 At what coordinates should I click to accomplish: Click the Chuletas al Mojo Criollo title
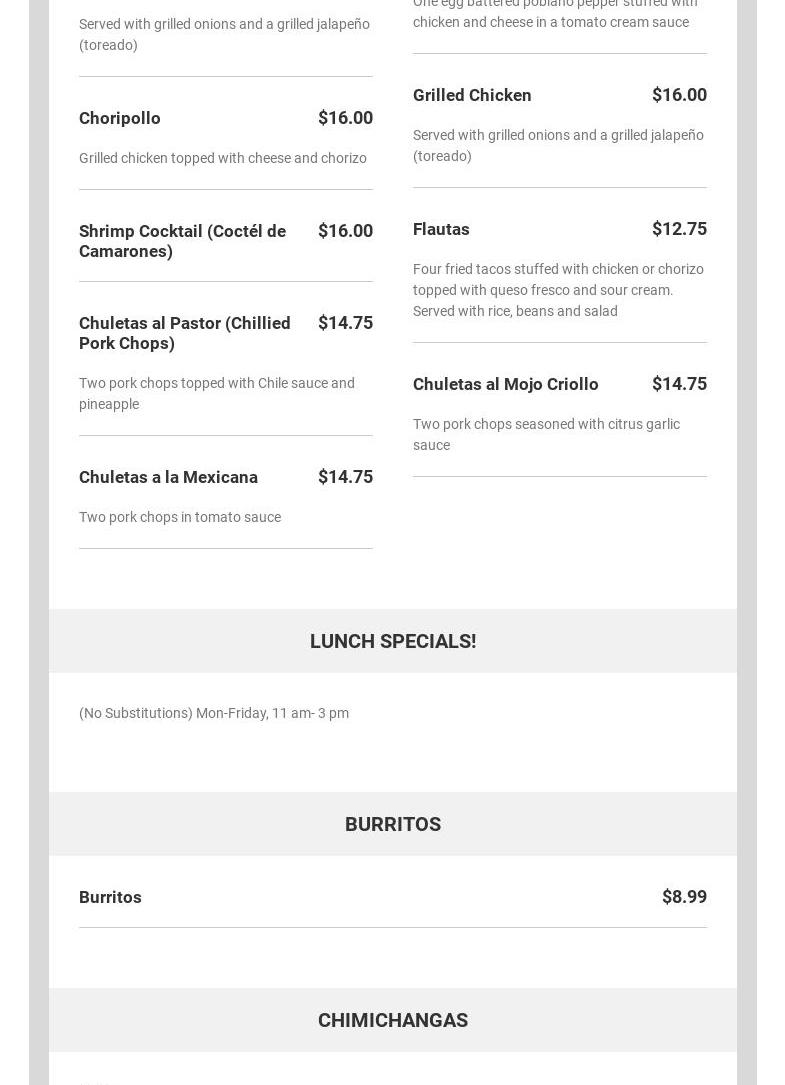[505, 384]
